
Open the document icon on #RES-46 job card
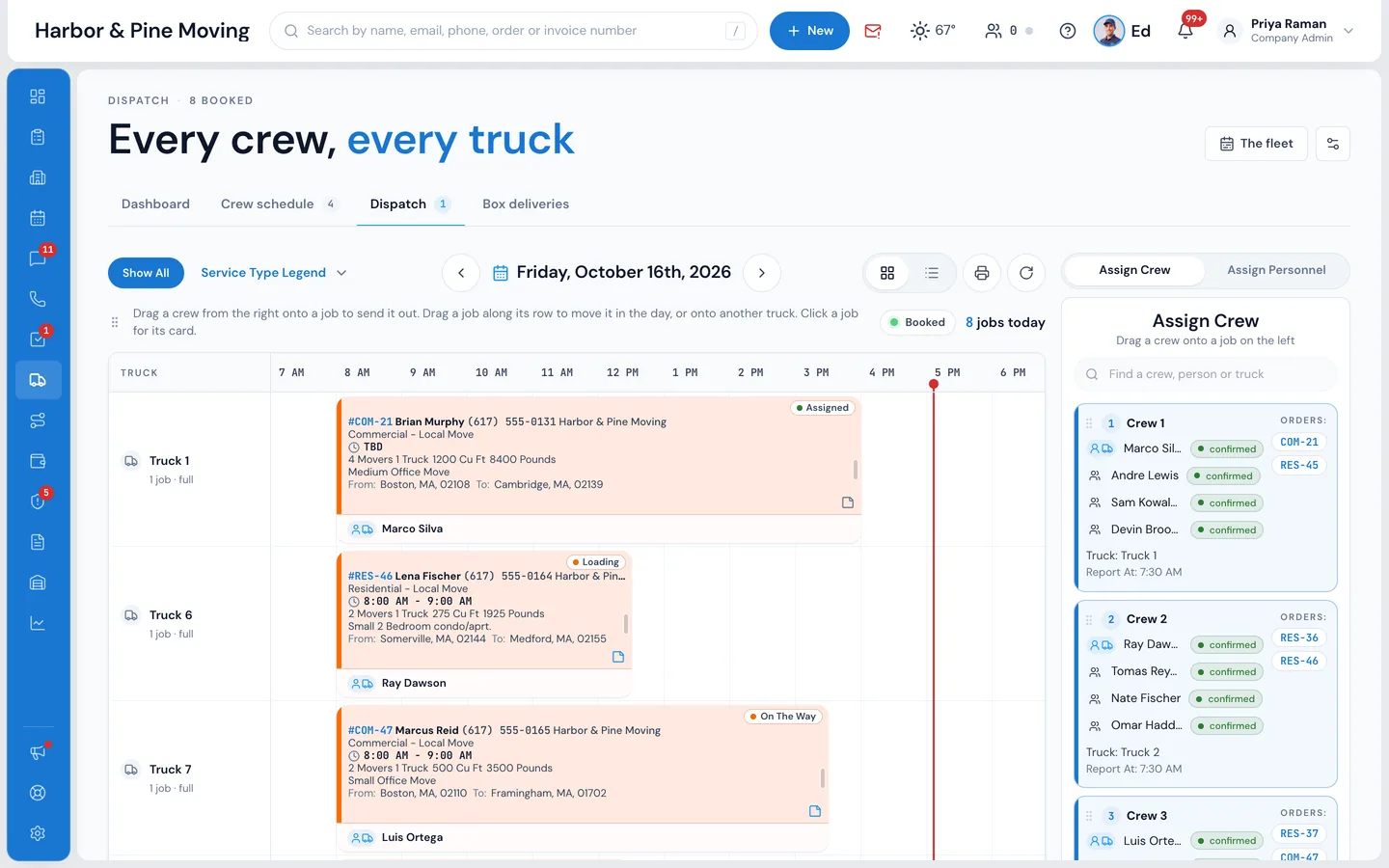coord(618,657)
